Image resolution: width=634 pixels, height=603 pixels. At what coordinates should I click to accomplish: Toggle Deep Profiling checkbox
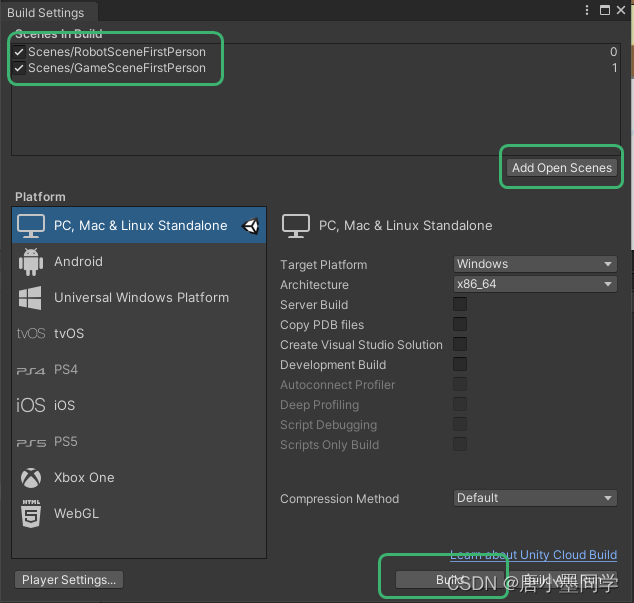(460, 404)
